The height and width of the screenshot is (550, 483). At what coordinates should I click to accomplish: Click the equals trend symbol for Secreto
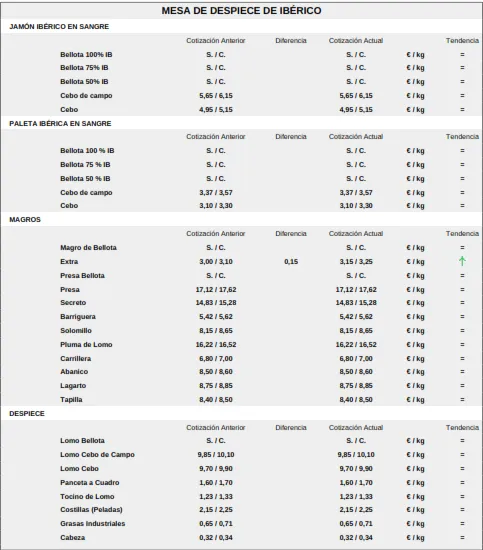pos(462,302)
